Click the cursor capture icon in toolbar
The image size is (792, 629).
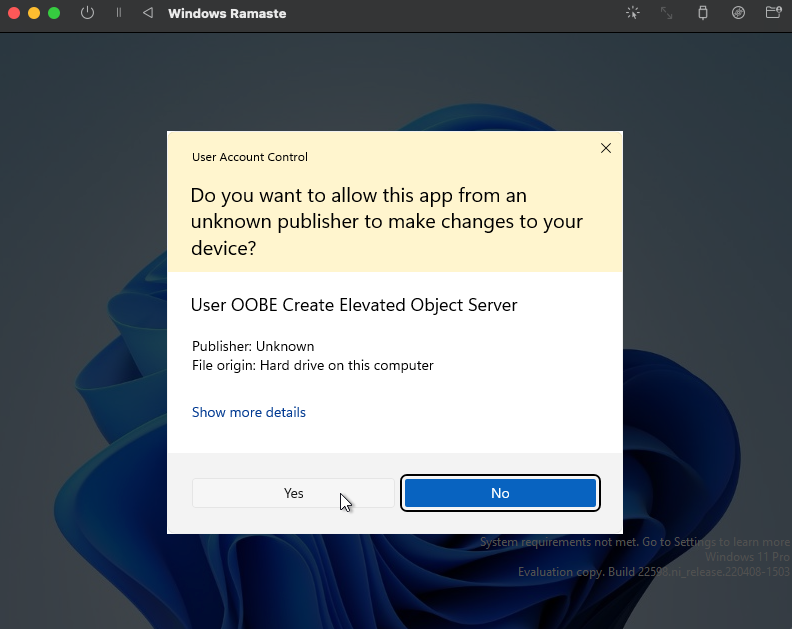tap(632, 13)
